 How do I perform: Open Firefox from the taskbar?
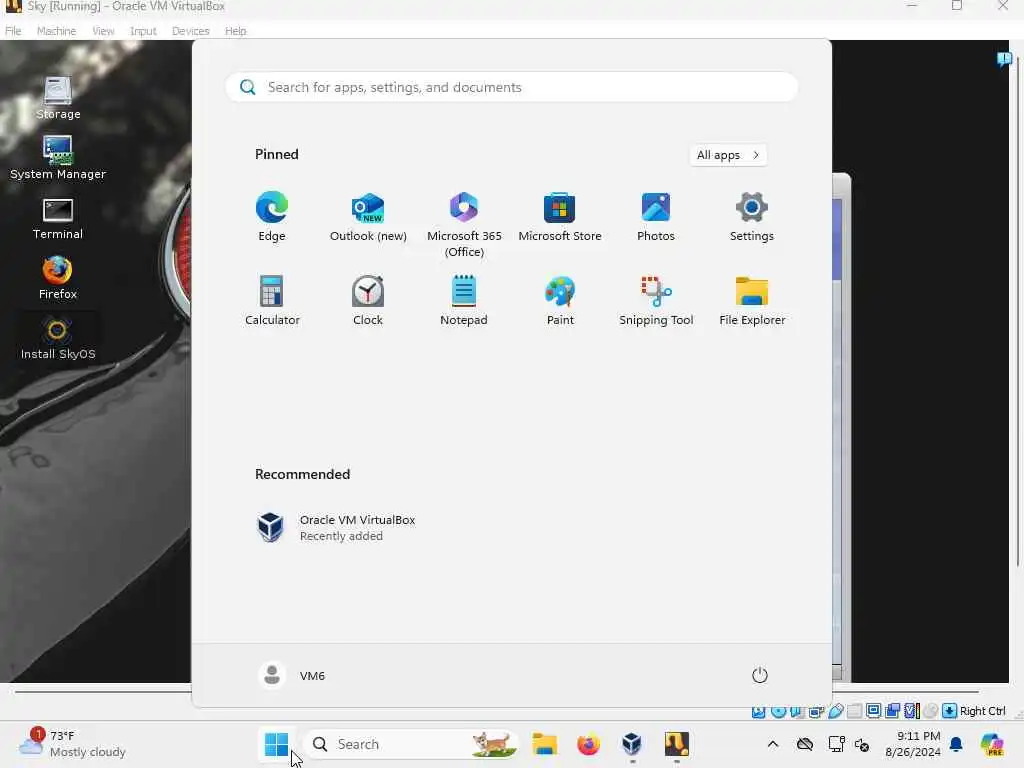pyautogui.click(x=588, y=744)
